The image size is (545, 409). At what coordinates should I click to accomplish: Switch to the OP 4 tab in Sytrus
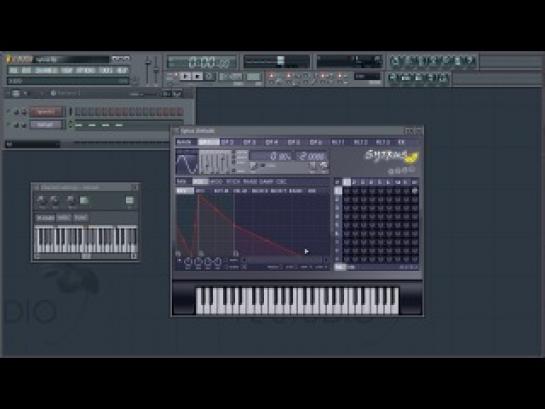click(272, 142)
